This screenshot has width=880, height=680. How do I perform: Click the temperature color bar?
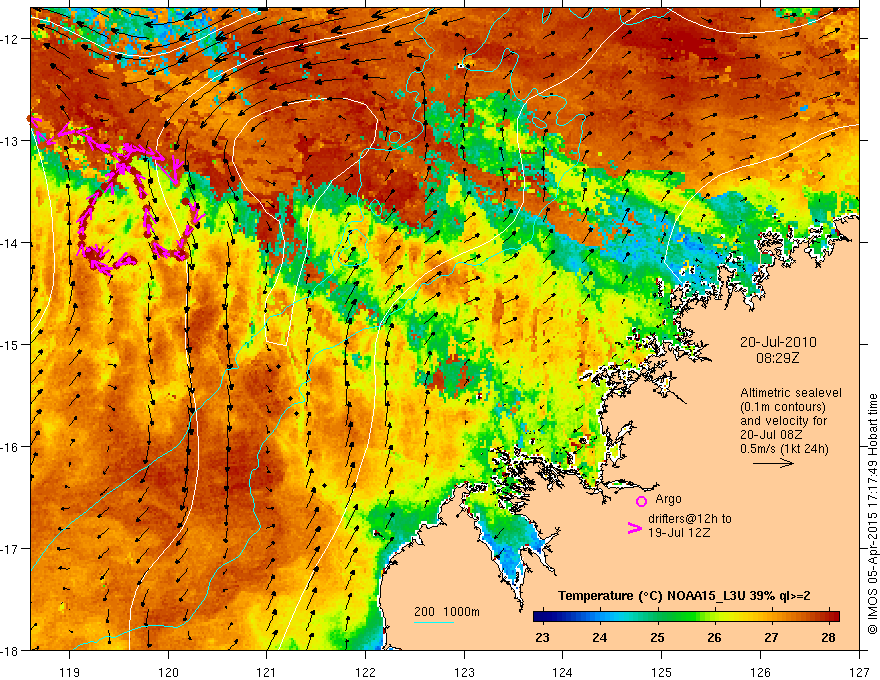(x=686, y=616)
